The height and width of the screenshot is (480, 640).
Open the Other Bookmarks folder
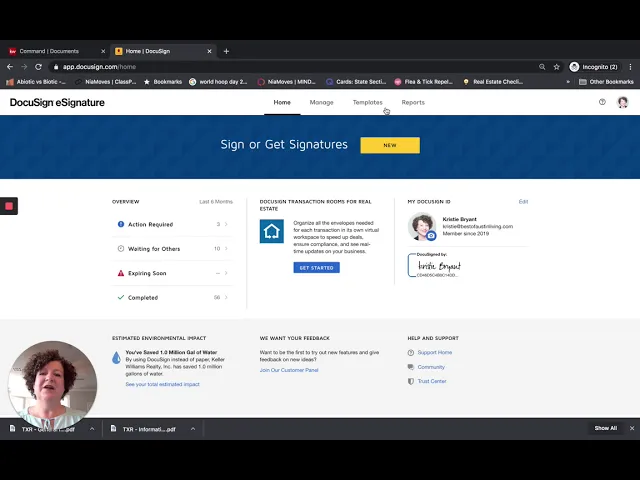(606, 82)
